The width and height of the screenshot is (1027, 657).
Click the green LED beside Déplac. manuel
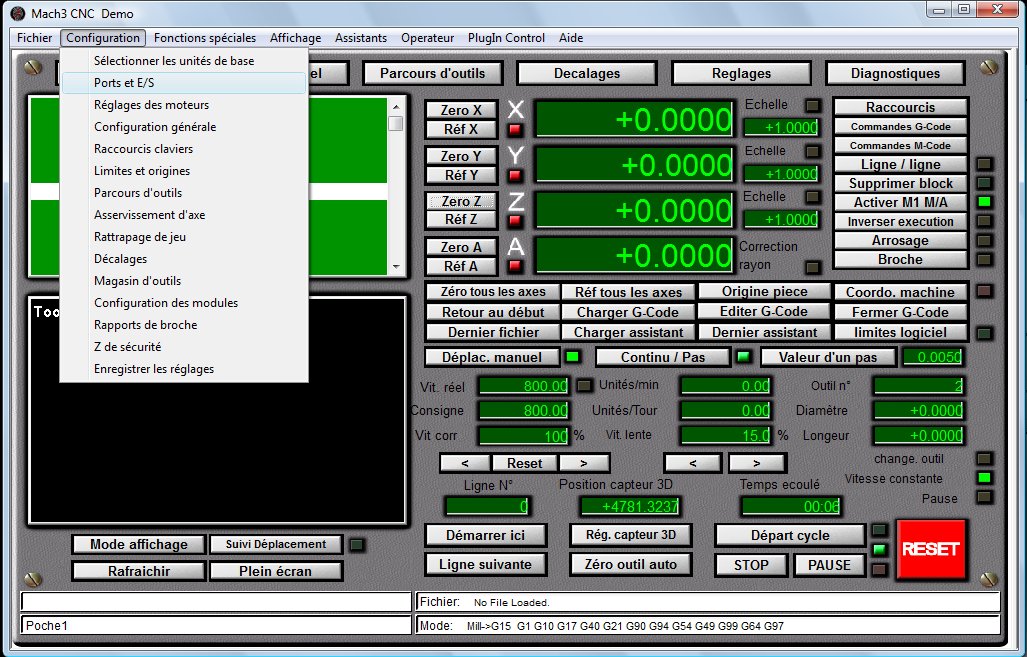point(572,357)
